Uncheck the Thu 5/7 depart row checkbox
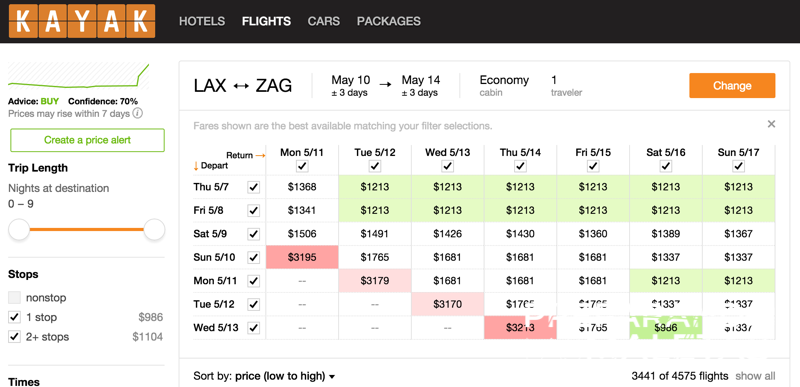Image resolution: width=800 pixels, height=387 pixels. (x=254, y=187)
